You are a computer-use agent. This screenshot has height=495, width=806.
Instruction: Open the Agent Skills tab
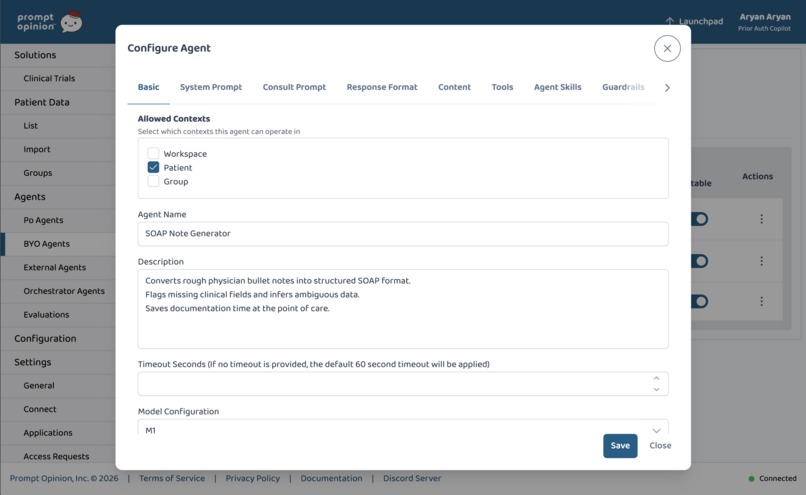[558, 87]
